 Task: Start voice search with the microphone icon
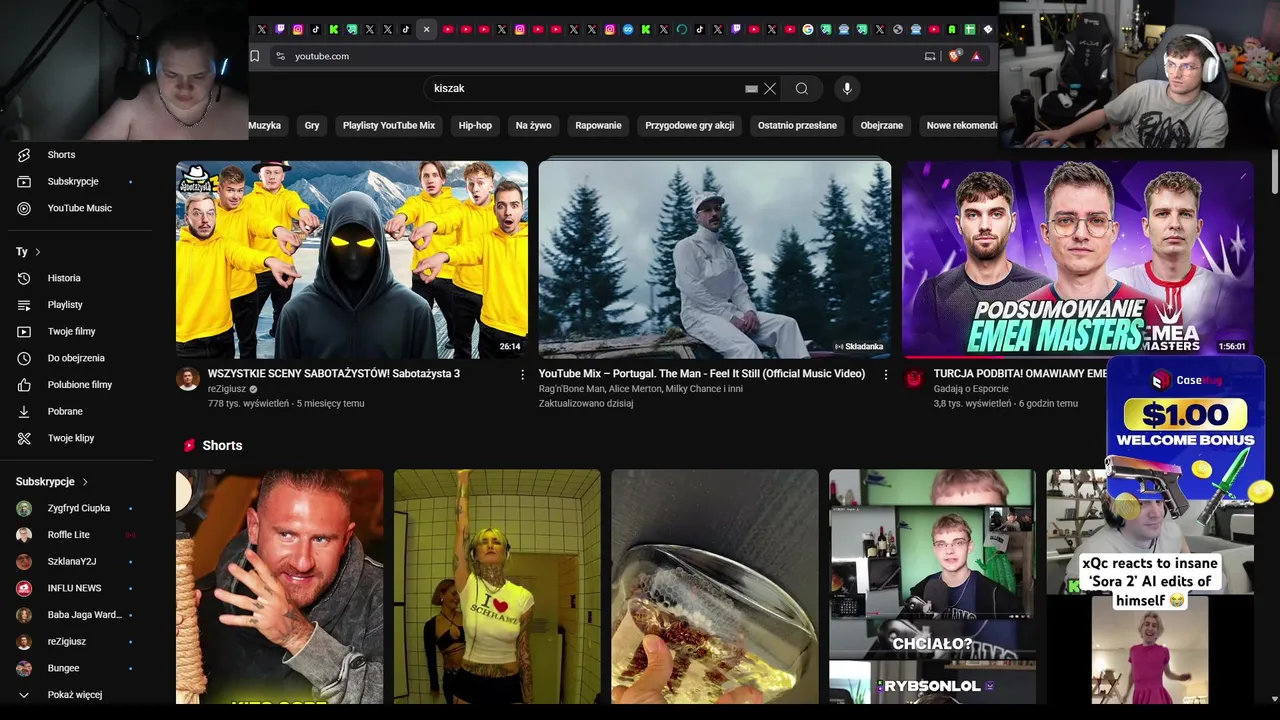(847, 88)
